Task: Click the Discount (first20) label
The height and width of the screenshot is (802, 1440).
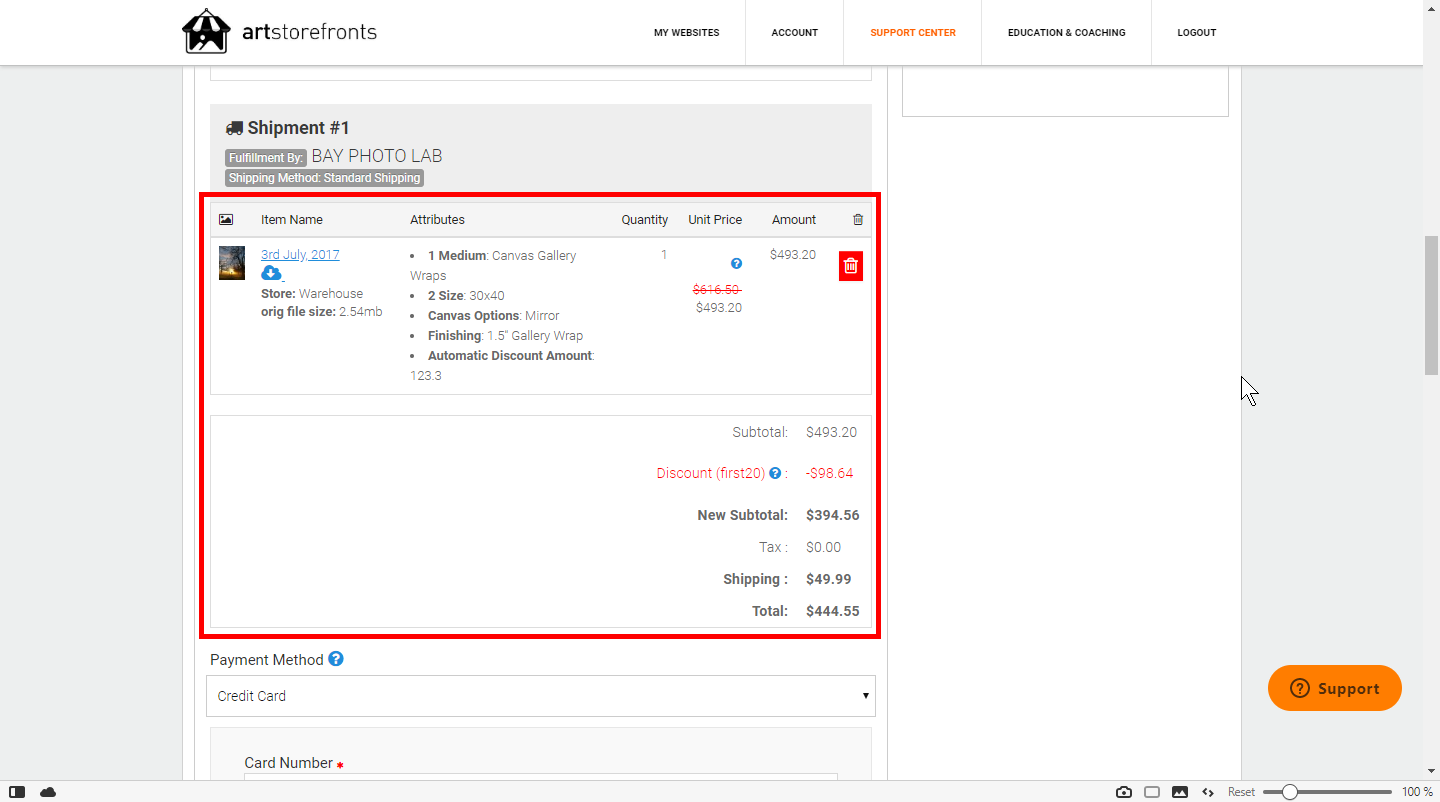Action: [710, 473]
